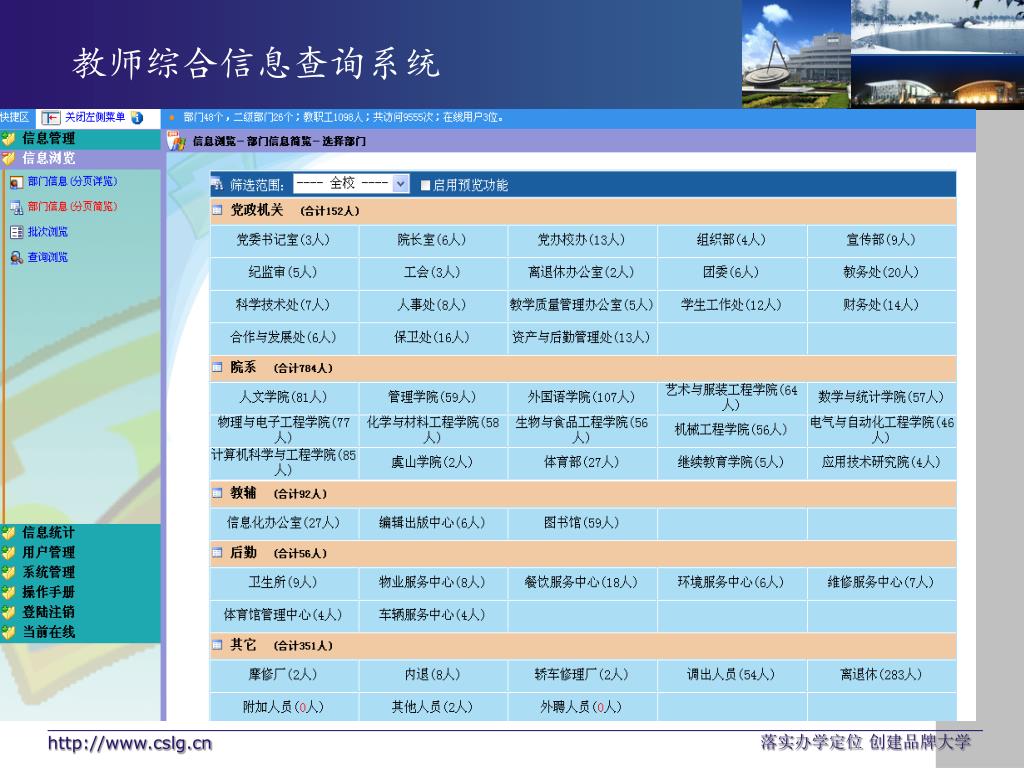
Task: Click the sundial building photo in header
Action: [796, 54]
